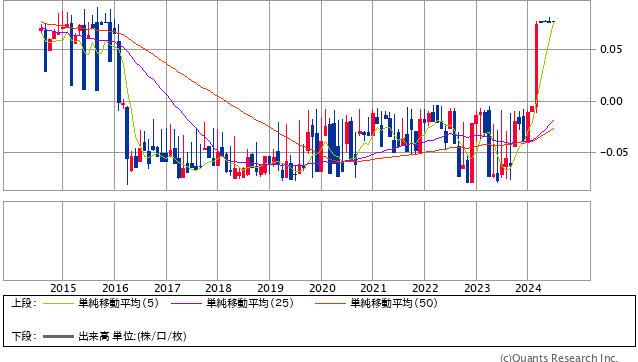Click the 2022 year label on the x-axis
Viewport: 638px width, 362px height.
(x=425, y=288)
